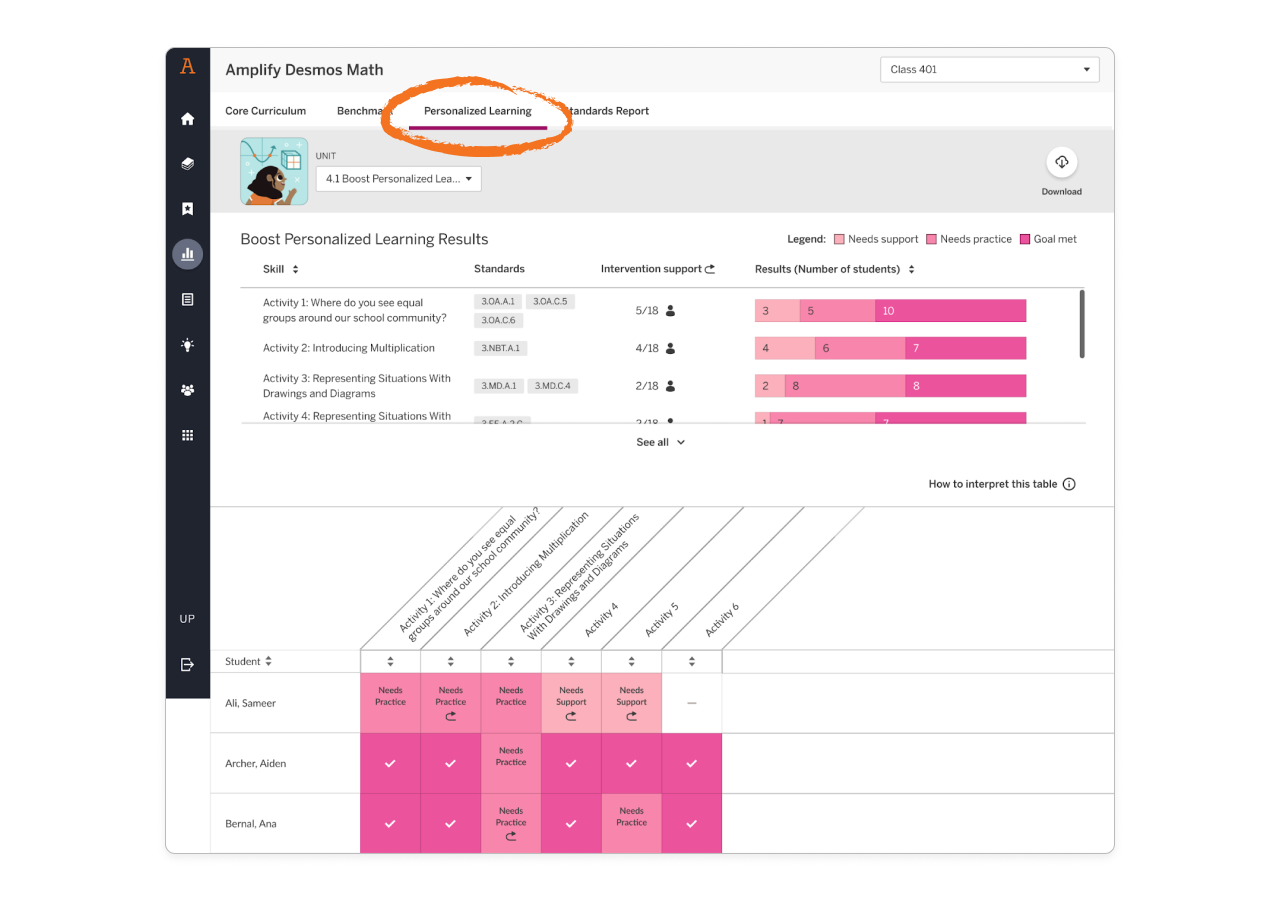Click the sign-out icon at sidebar bottom
The width and height of the screenshot is (1280, 900).
point(187,664)
